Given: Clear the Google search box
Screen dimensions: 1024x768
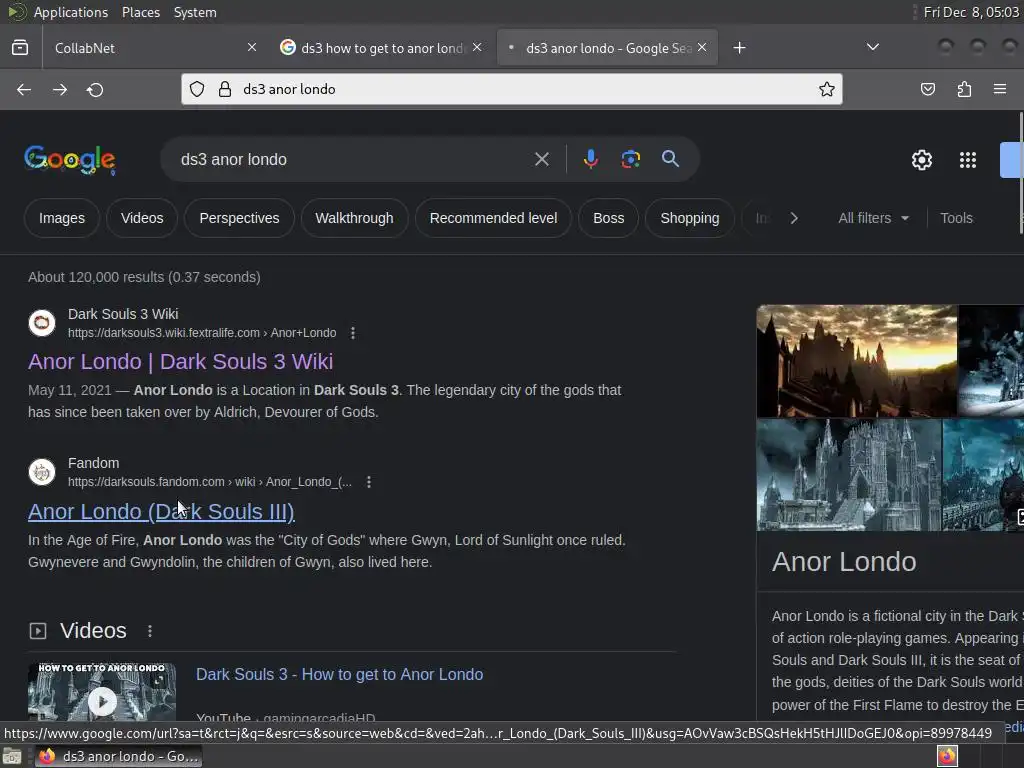Looking at the screenshot, I should (x=542, y=159).
